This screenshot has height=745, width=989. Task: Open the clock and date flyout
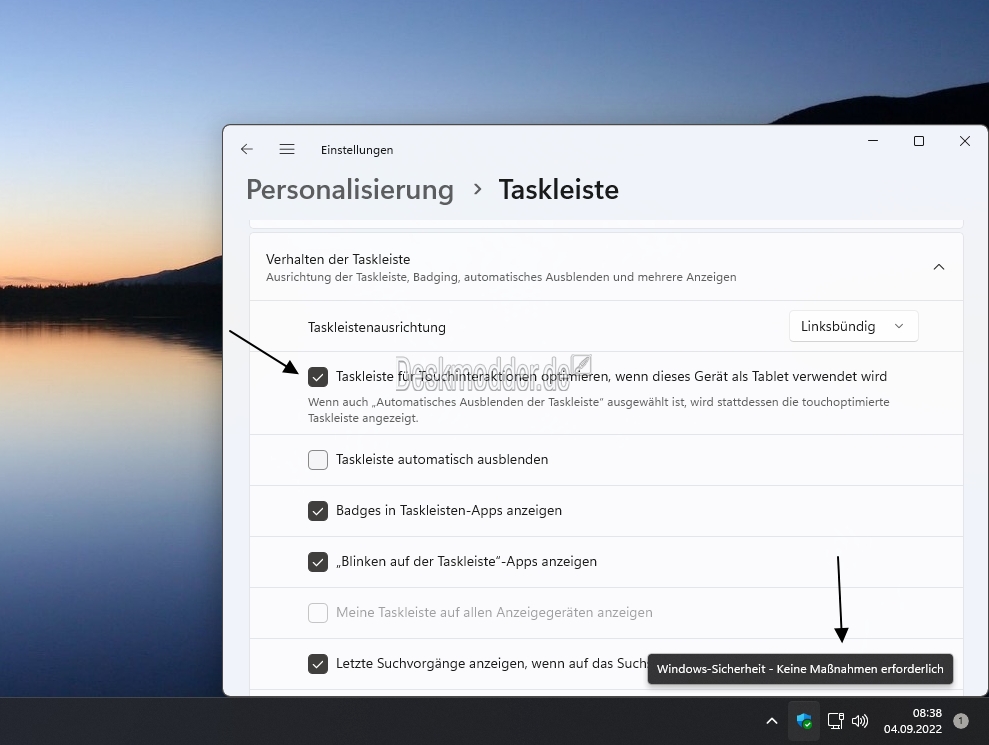[912, 721]
